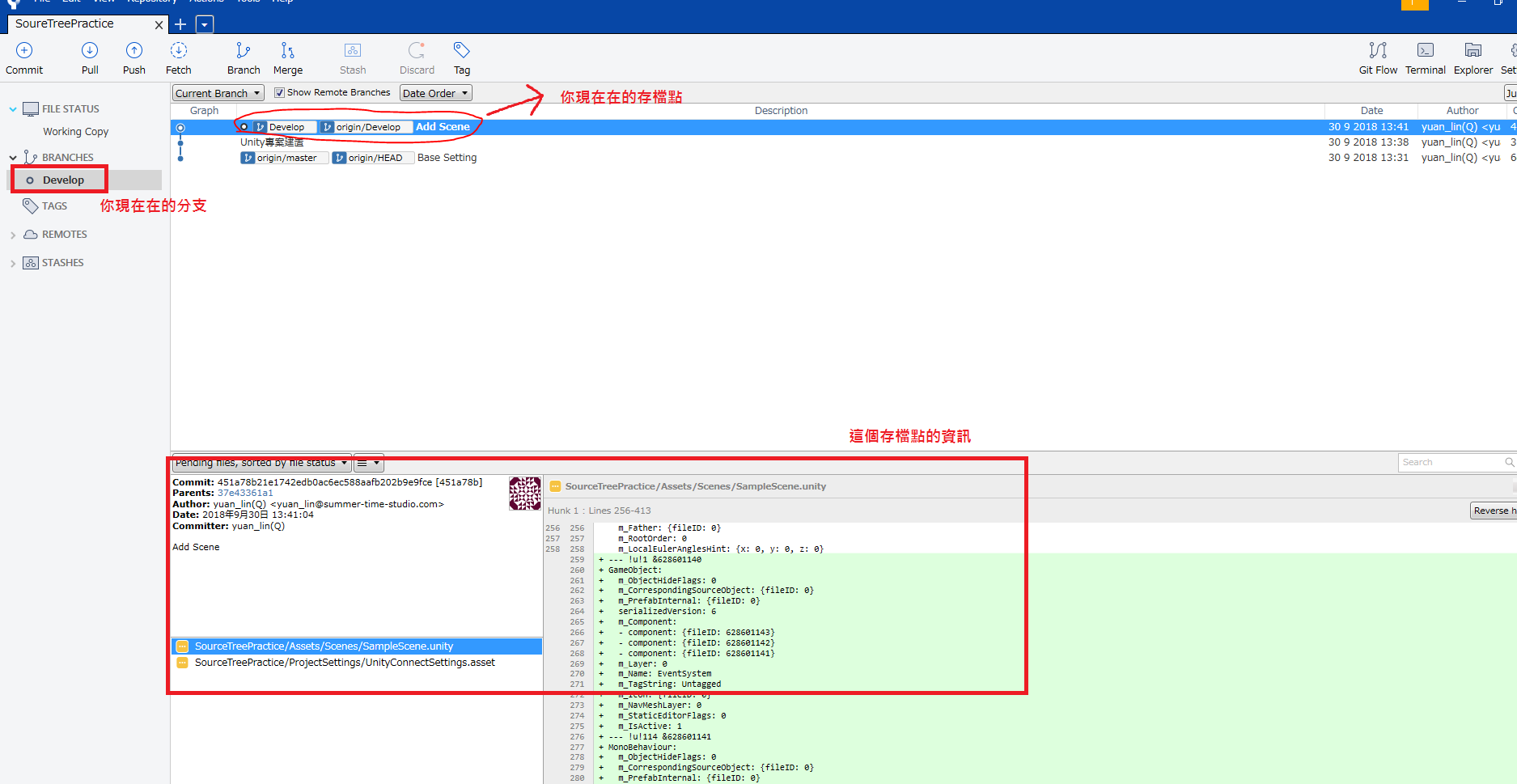Collapse the FILE STATUS section

13,109
